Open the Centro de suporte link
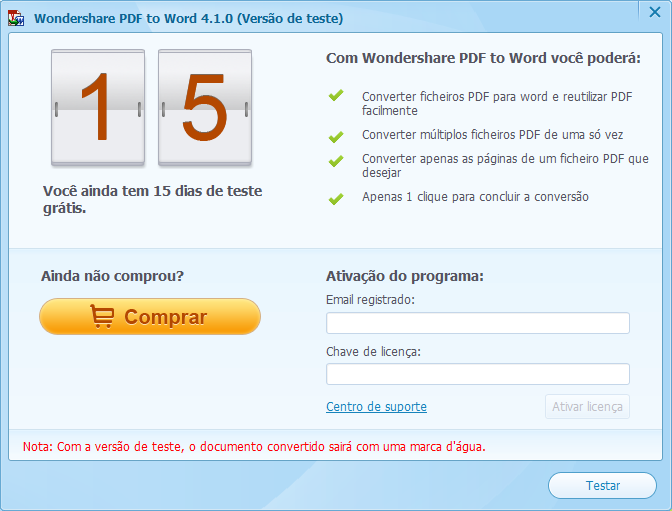 click(376, 406)
